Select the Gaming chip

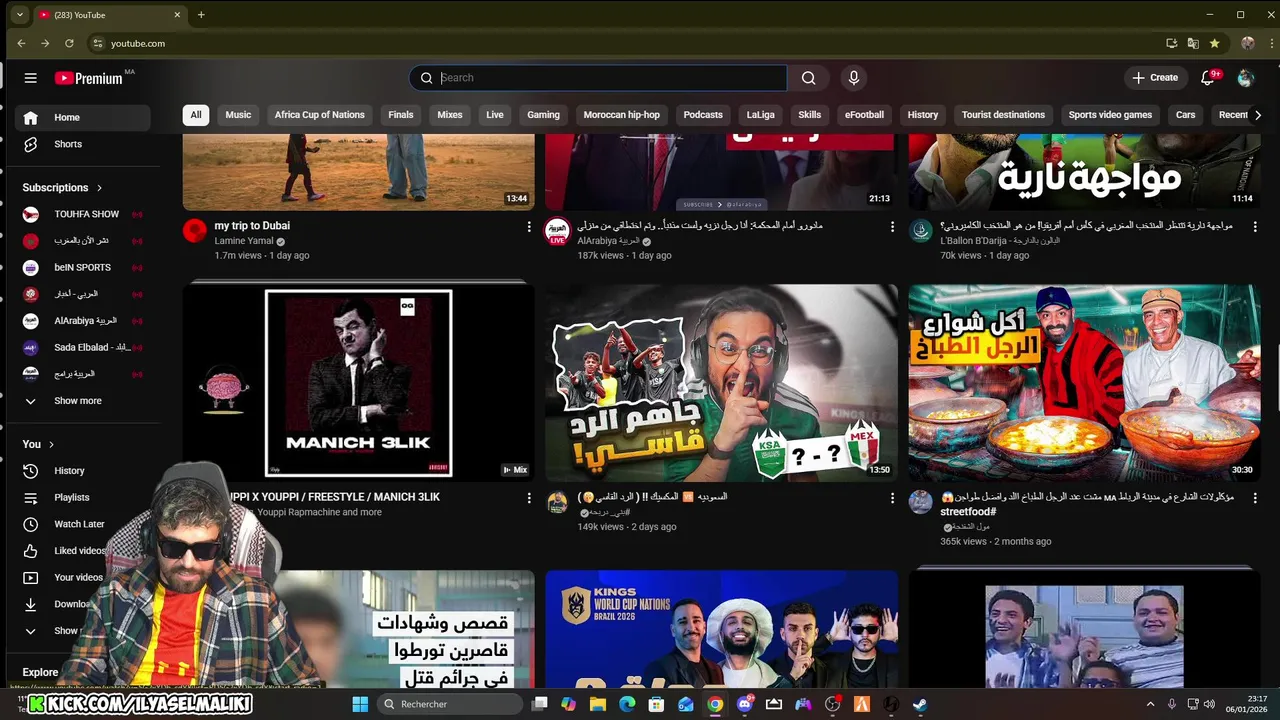tap(543, 115)
